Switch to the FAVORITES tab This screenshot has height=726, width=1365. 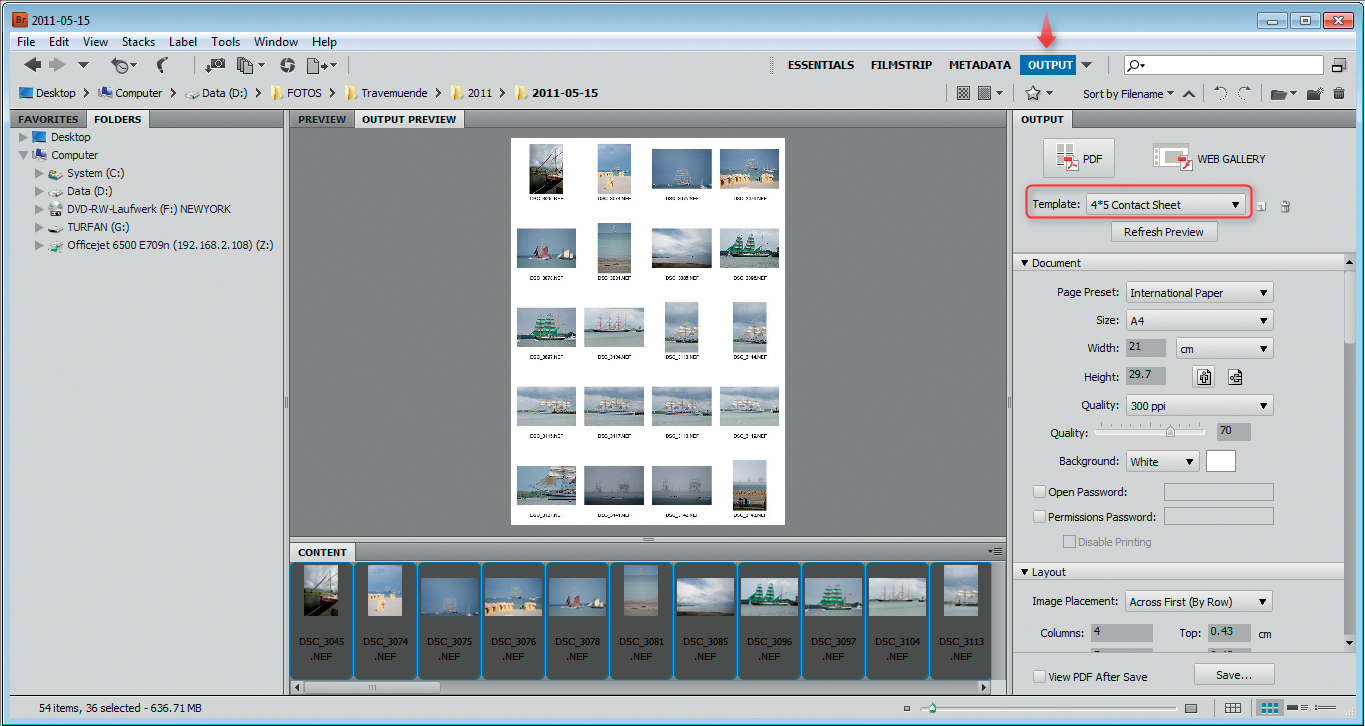[48, 119]
